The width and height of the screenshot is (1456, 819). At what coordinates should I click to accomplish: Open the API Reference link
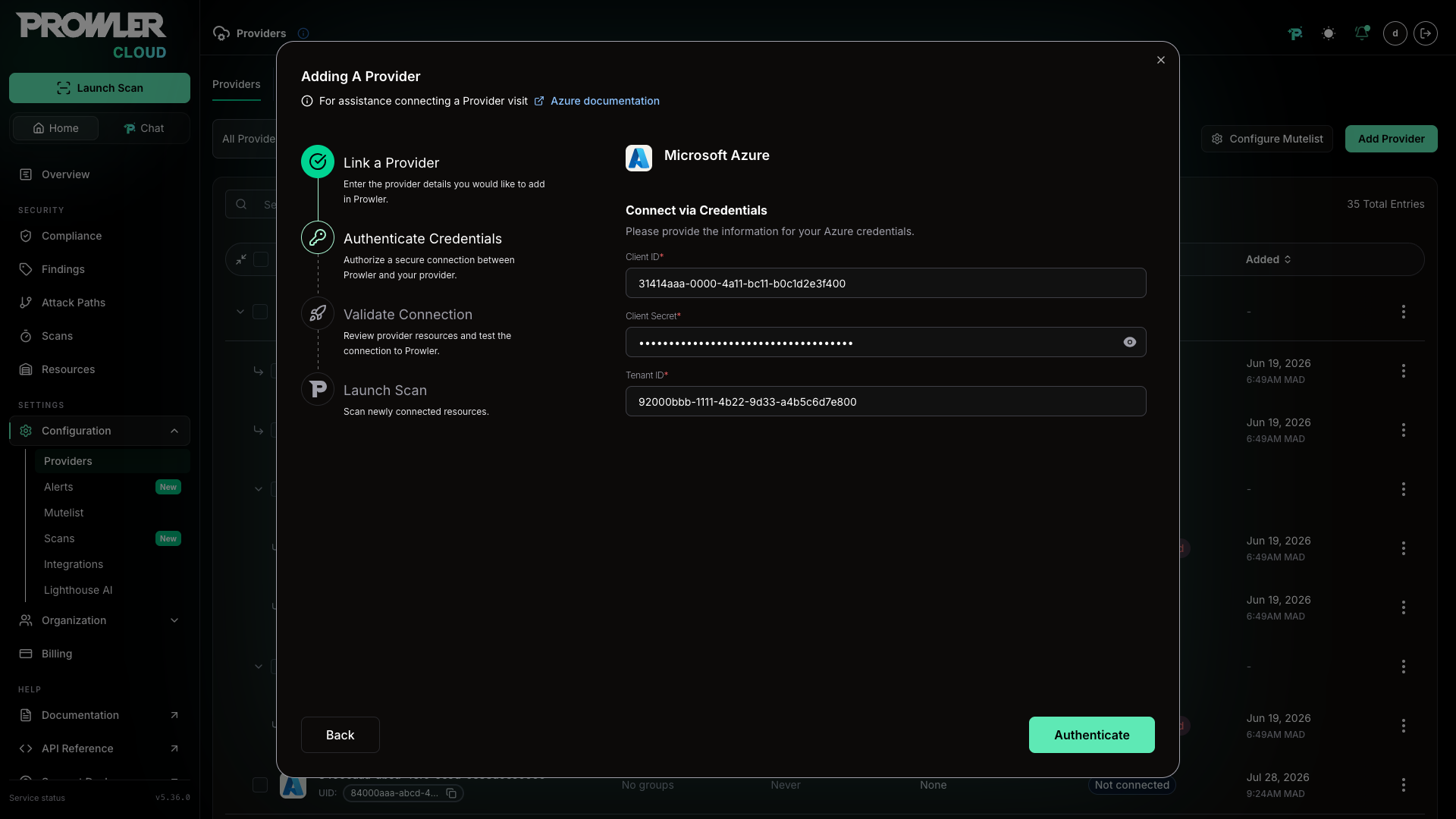point(99,748)
